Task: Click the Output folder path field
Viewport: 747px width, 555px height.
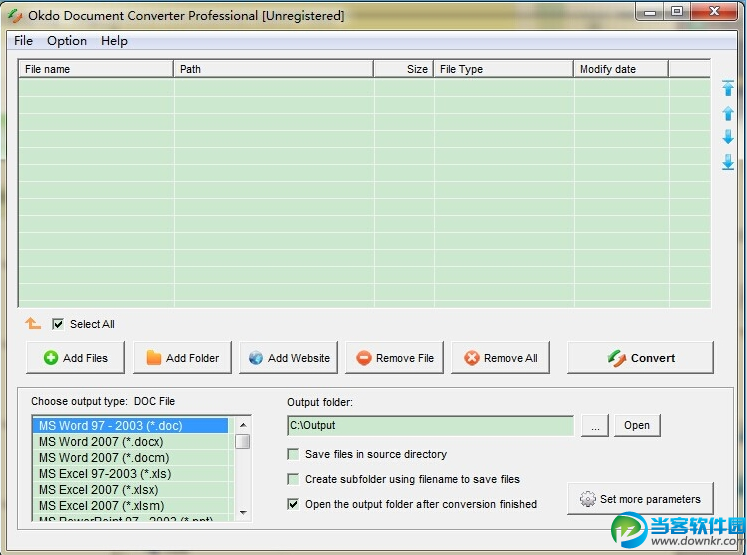Action: pos(430,426)
